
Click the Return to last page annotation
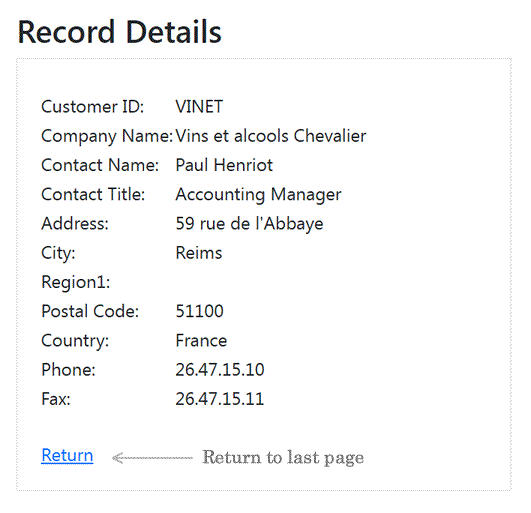tap(283, 458)
